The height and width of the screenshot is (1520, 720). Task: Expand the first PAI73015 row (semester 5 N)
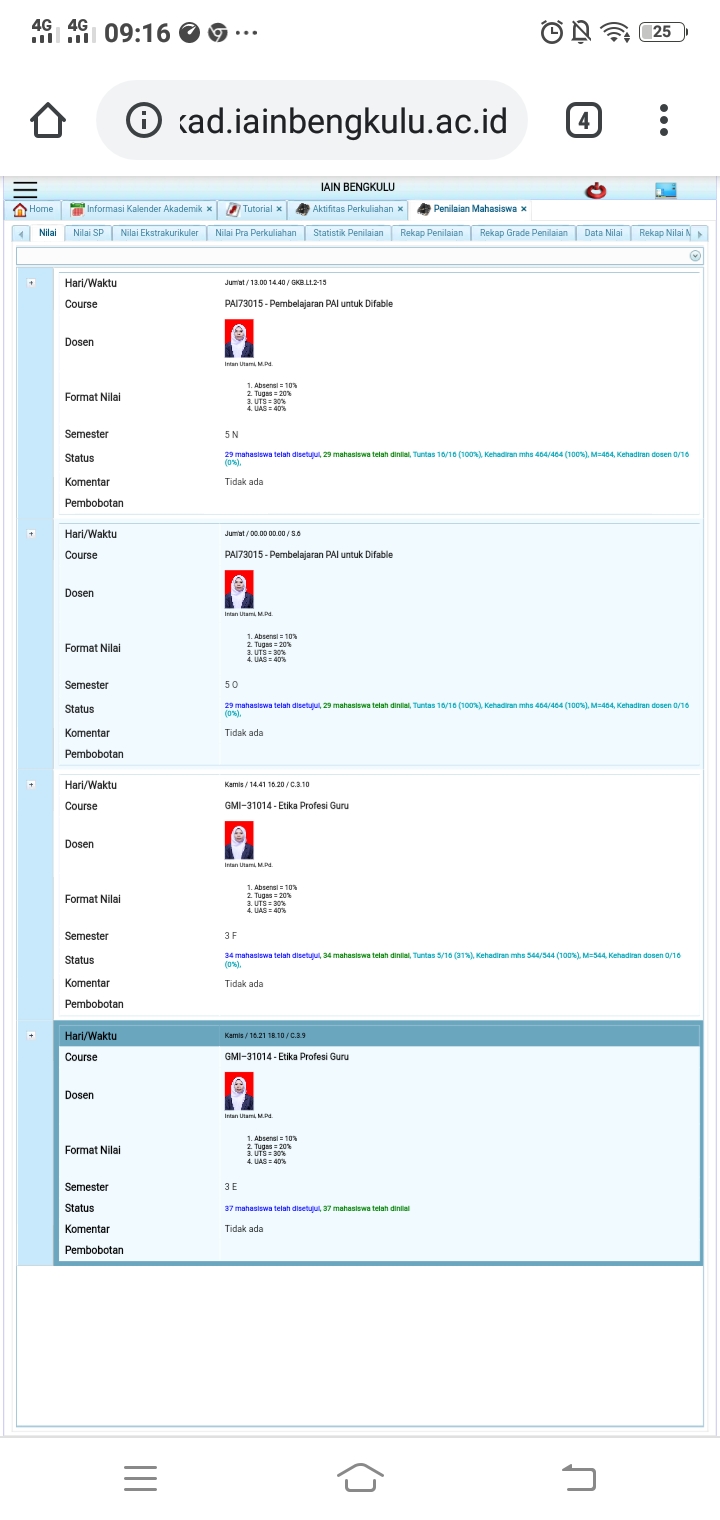(31, 283)
